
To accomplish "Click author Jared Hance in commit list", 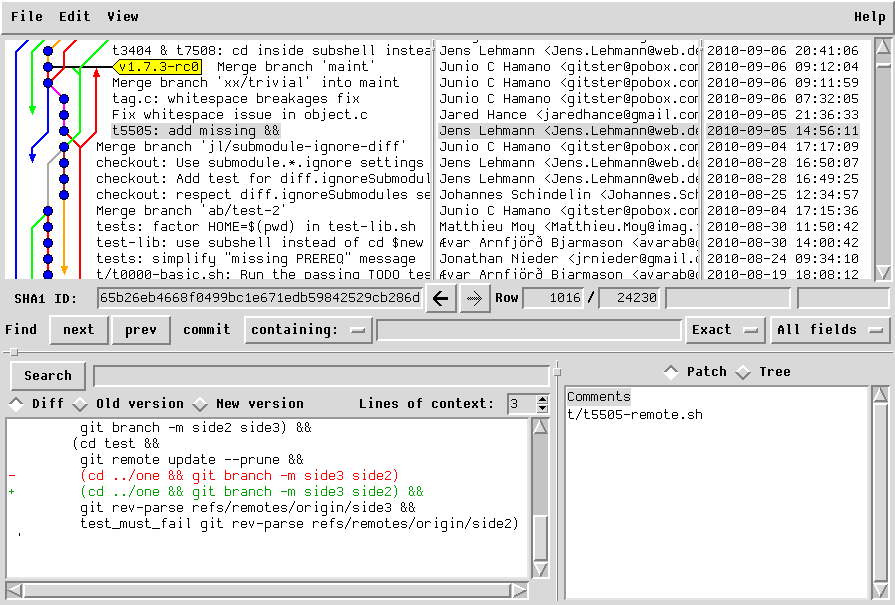I will (x=568, y=115).
